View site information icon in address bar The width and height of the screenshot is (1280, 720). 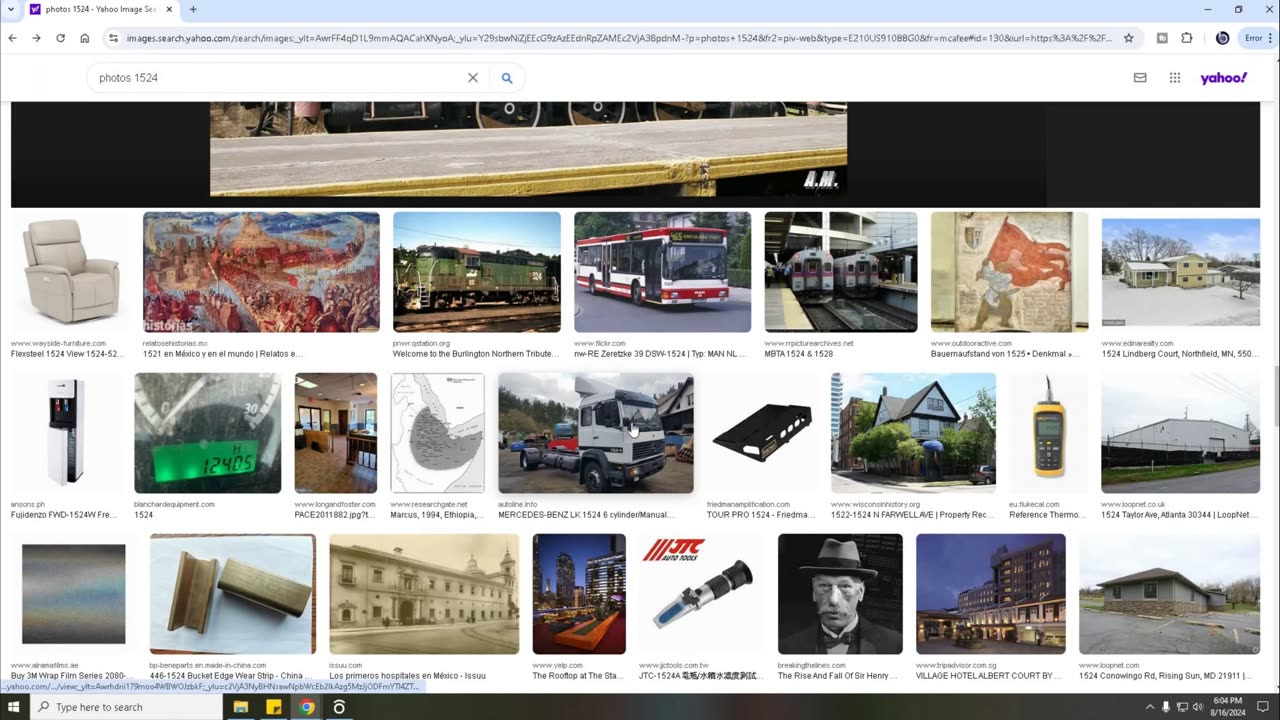tap(114, 38)
